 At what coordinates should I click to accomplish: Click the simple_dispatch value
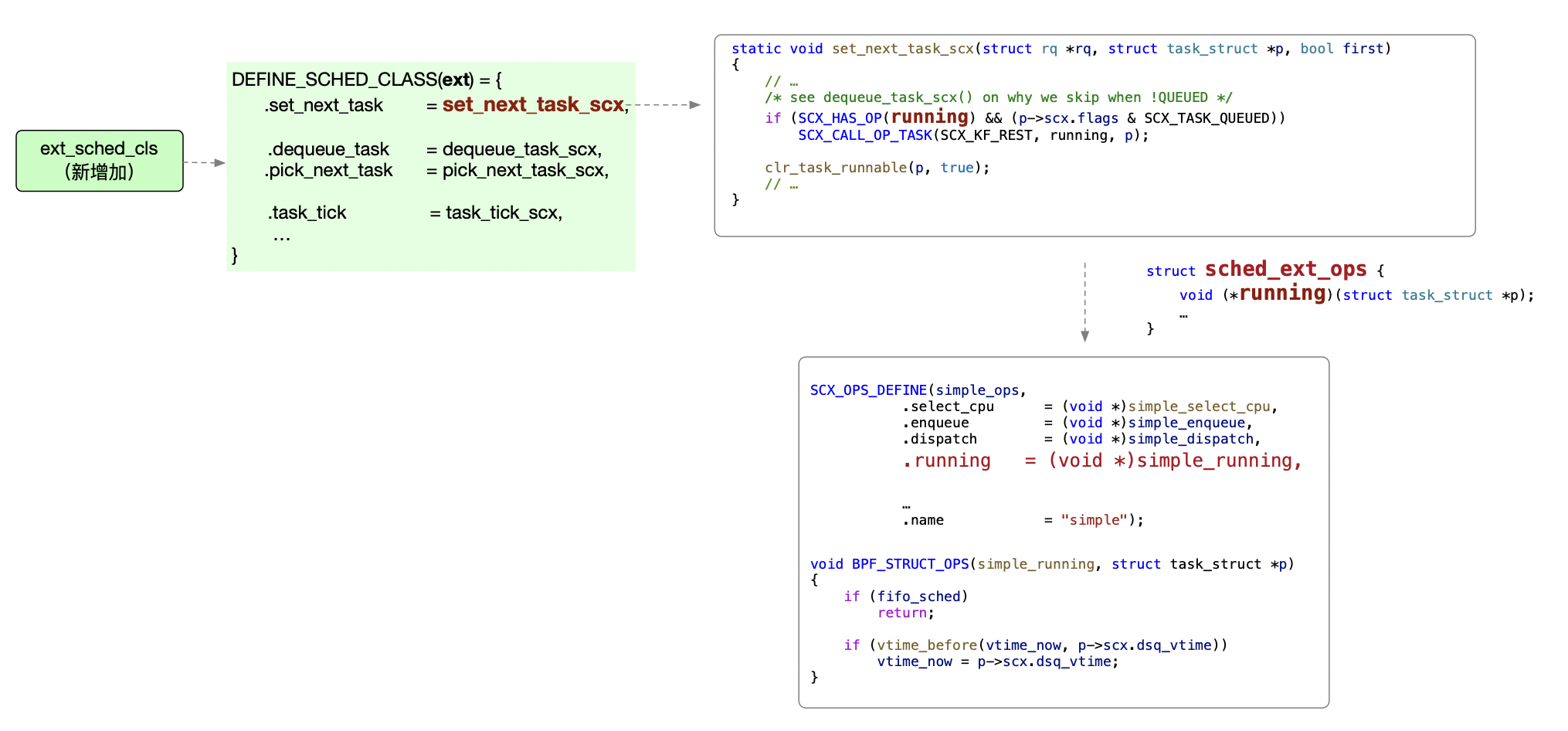pyautogui.click(x=1191, y=439)
